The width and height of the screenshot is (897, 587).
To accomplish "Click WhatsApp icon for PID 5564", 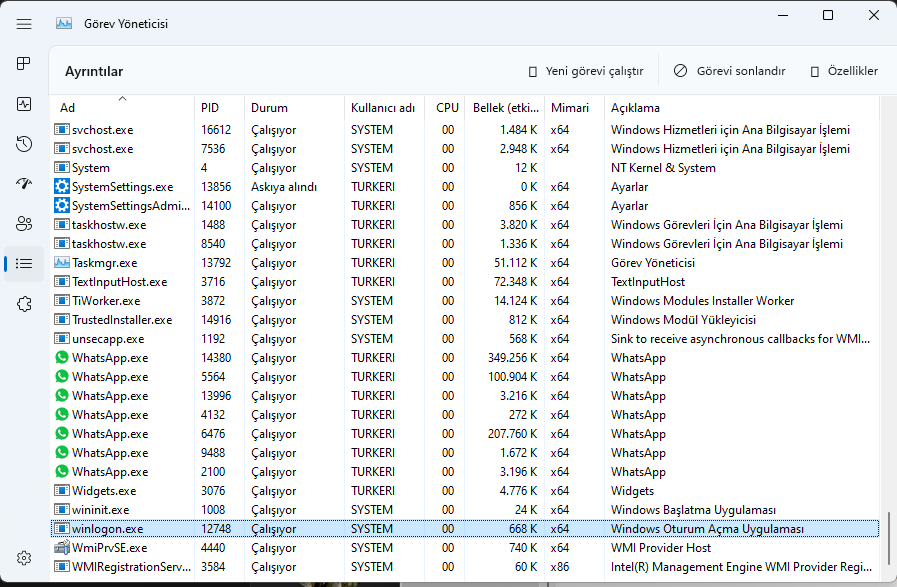I will tap(62, 376).
